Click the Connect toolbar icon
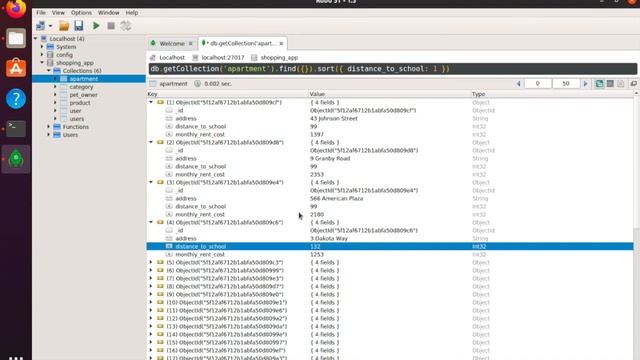Image resolution: width=640 pixels, height=360 pixels. tap(40, 26)
